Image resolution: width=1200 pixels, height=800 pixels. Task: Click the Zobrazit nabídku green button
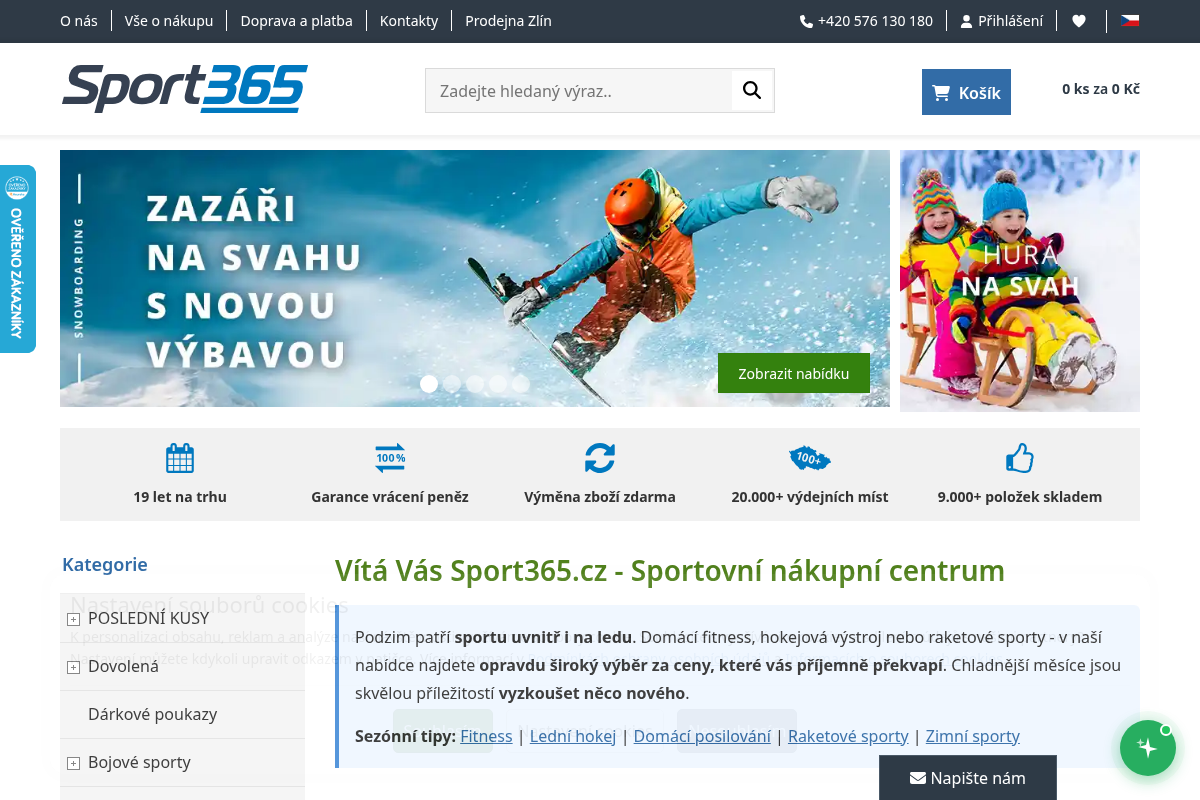click(794, 373)
